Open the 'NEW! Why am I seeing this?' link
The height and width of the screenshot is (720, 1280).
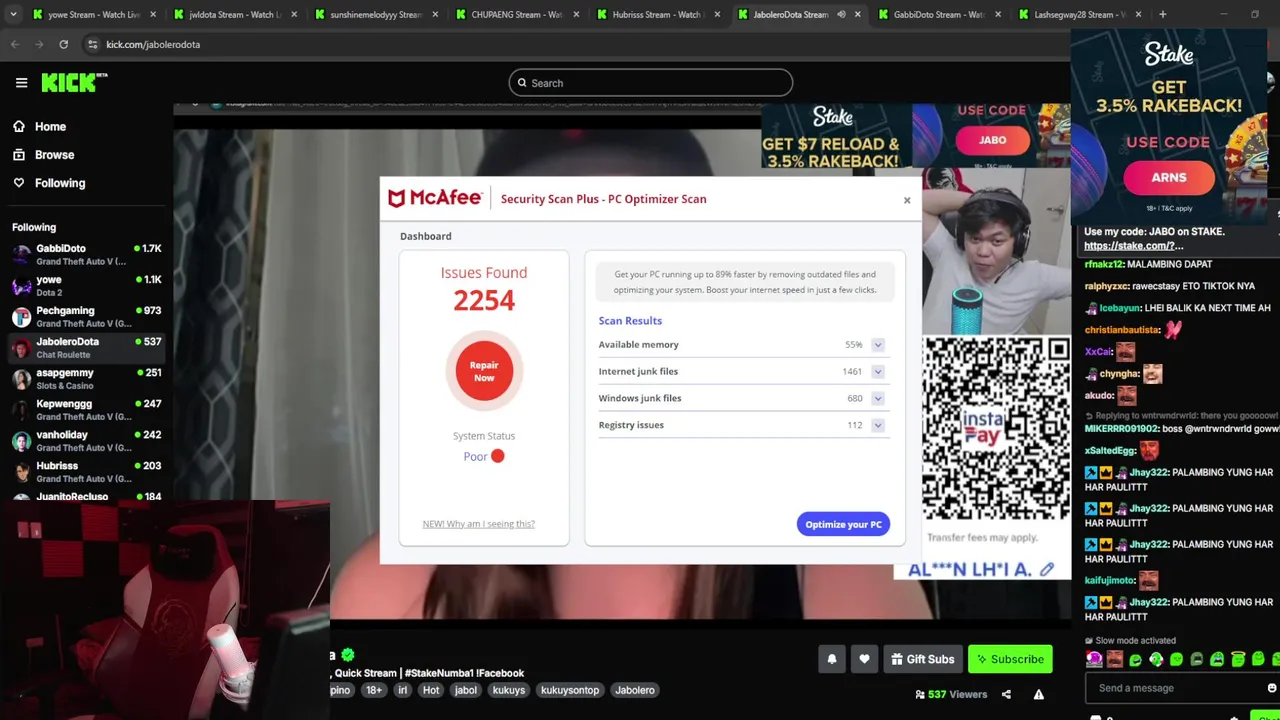[478, 524]
